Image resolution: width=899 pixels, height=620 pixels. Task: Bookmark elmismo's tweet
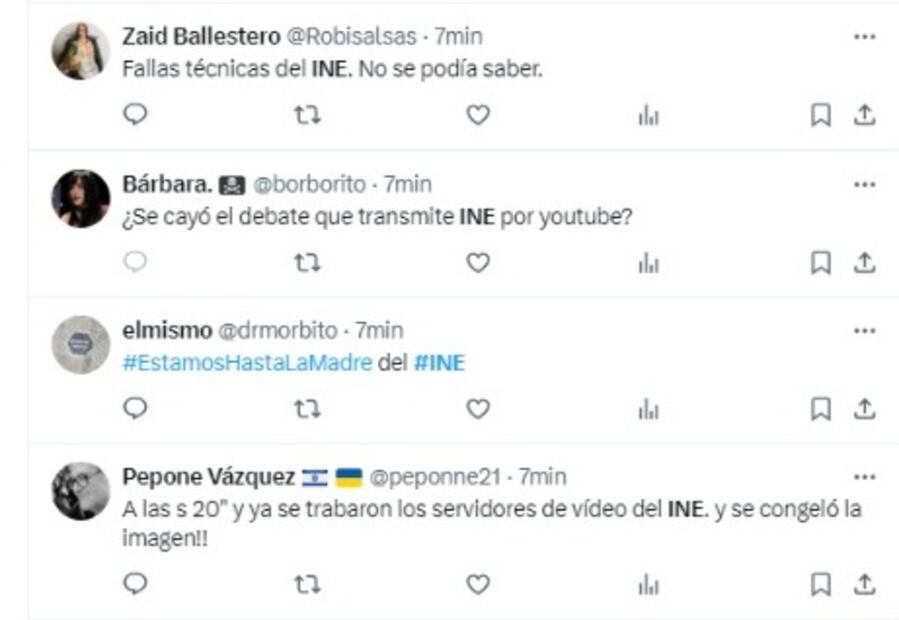820,409
